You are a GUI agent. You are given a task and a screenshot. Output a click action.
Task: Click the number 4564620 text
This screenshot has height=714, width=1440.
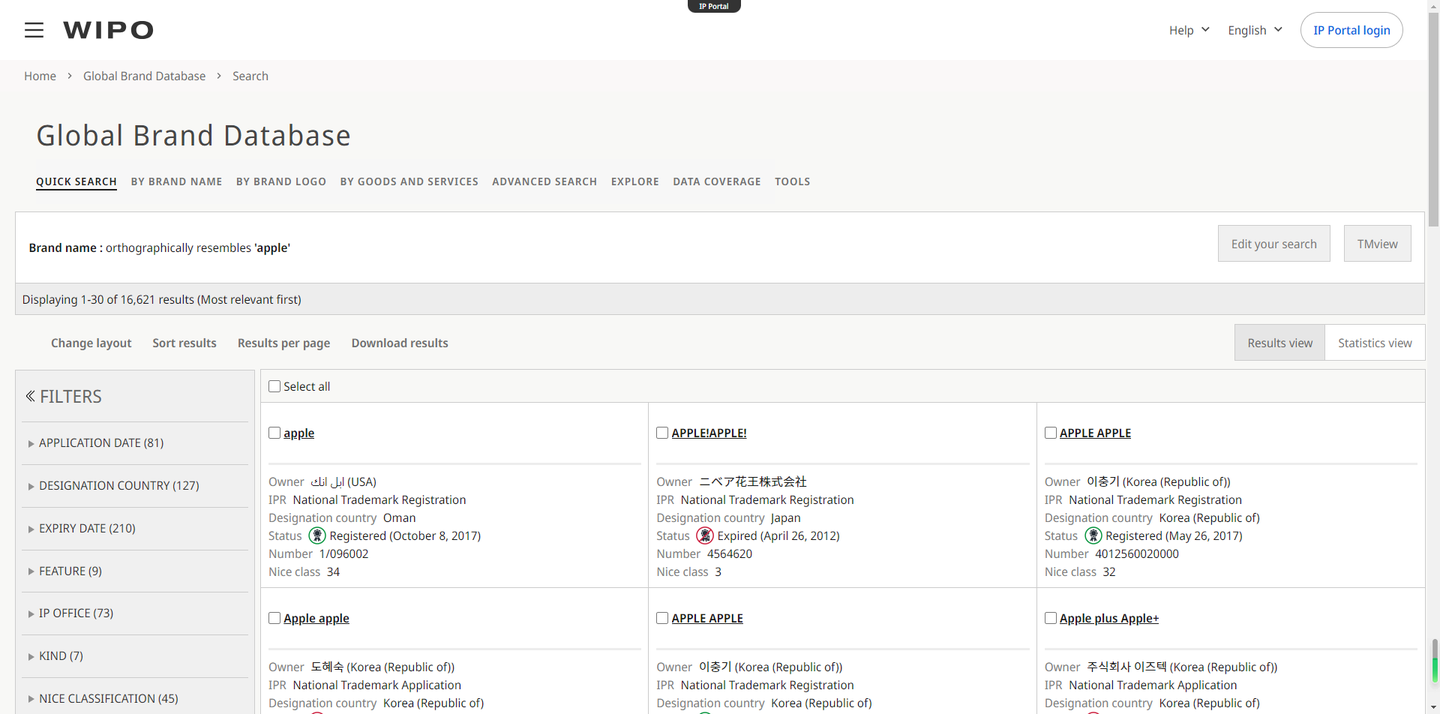coord(730,554)
